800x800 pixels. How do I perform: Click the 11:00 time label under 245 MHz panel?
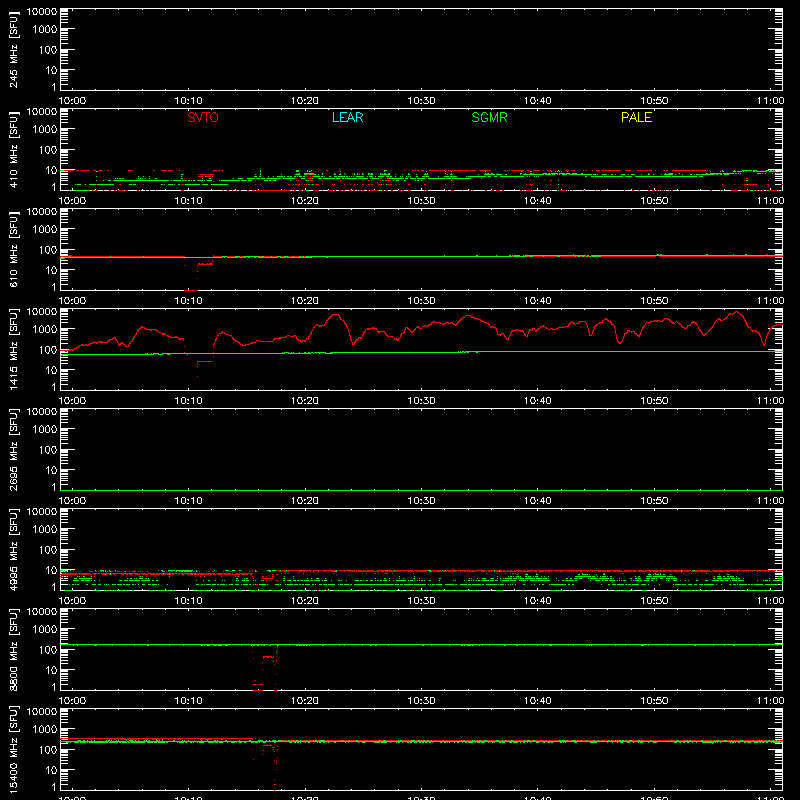[770, 101]
